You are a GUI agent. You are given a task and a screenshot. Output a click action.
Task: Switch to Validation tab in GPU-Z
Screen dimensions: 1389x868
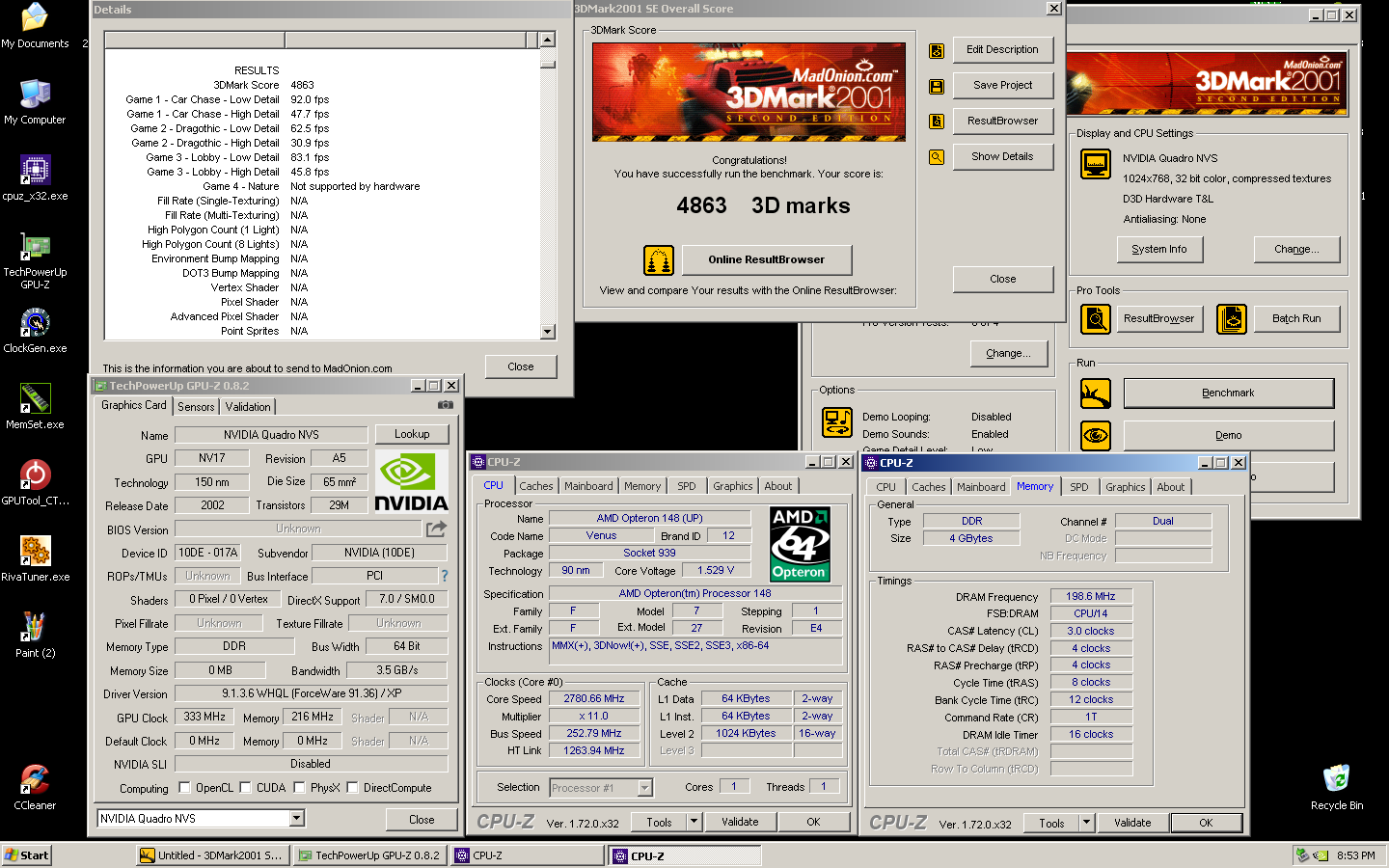click(248, 407)
